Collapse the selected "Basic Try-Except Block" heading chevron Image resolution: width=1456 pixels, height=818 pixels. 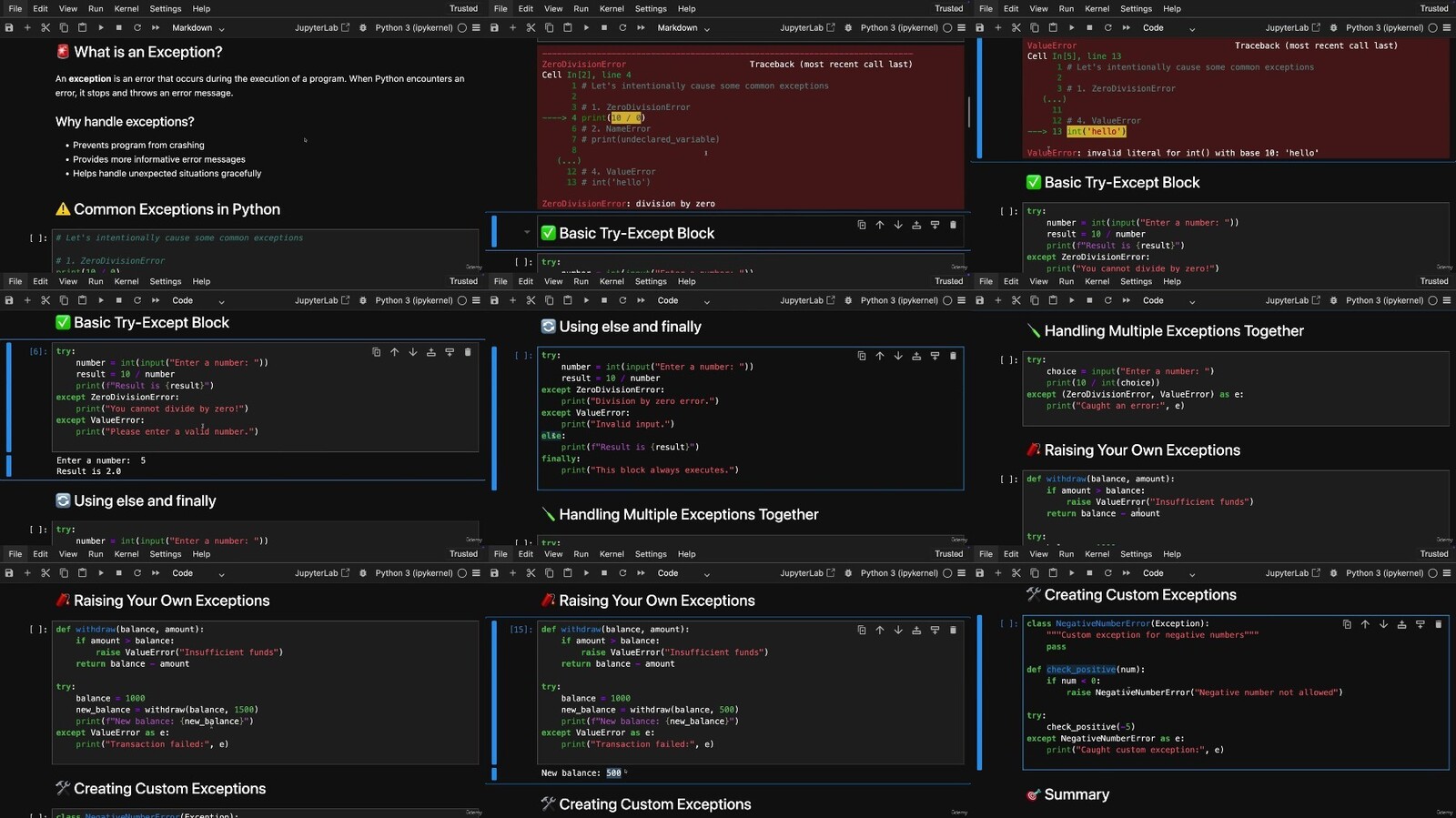click(x=526, y=233)
